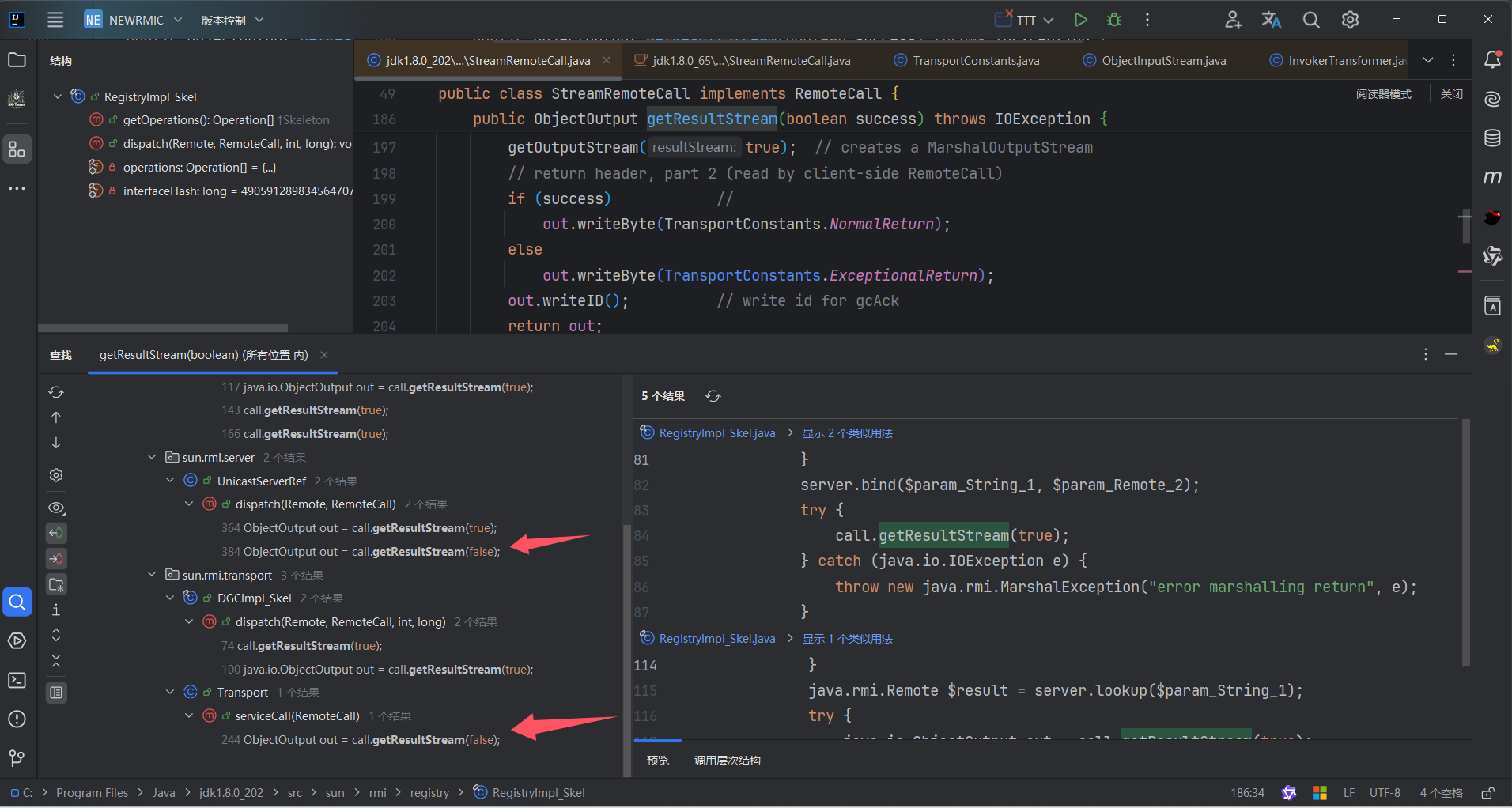Toggle read-only lock in status bar
Screen dimensions: 1512x808
(1487, 793)
